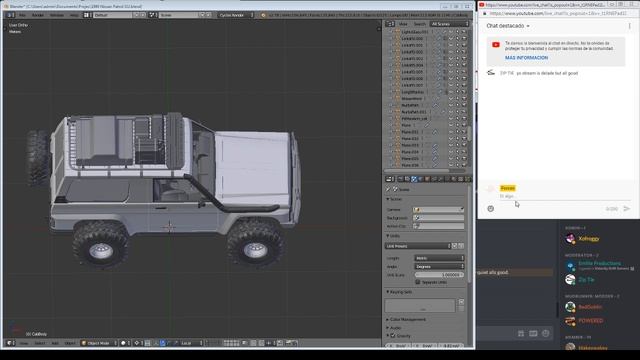The image size is (640, 360).
Task: Open the Object Mode dropdown
Action: [100, 343]
